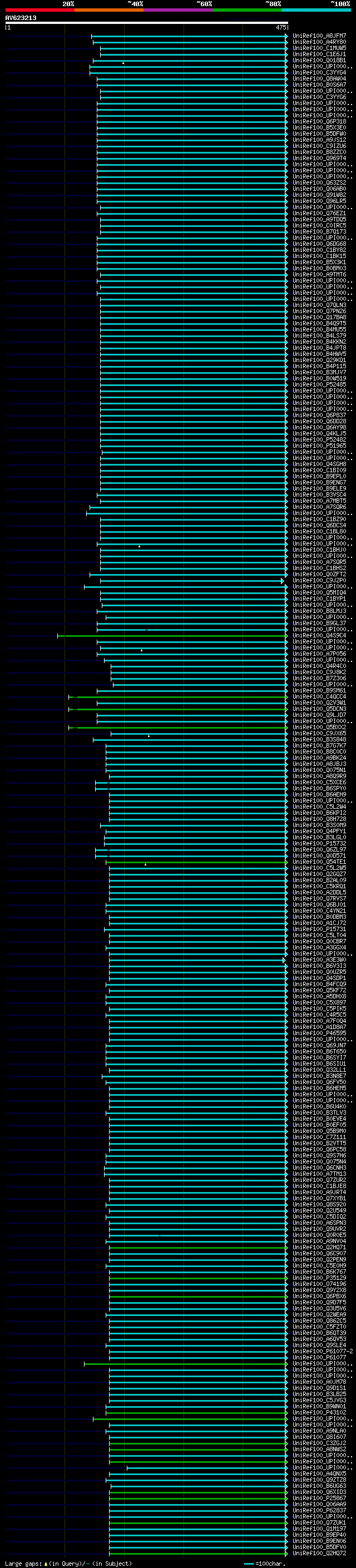Image resolution: width=356 pixels, height=1568 pixels.
Task: Select the UniRef100_A8JBJ3 label
Action: tap(319, 764)
